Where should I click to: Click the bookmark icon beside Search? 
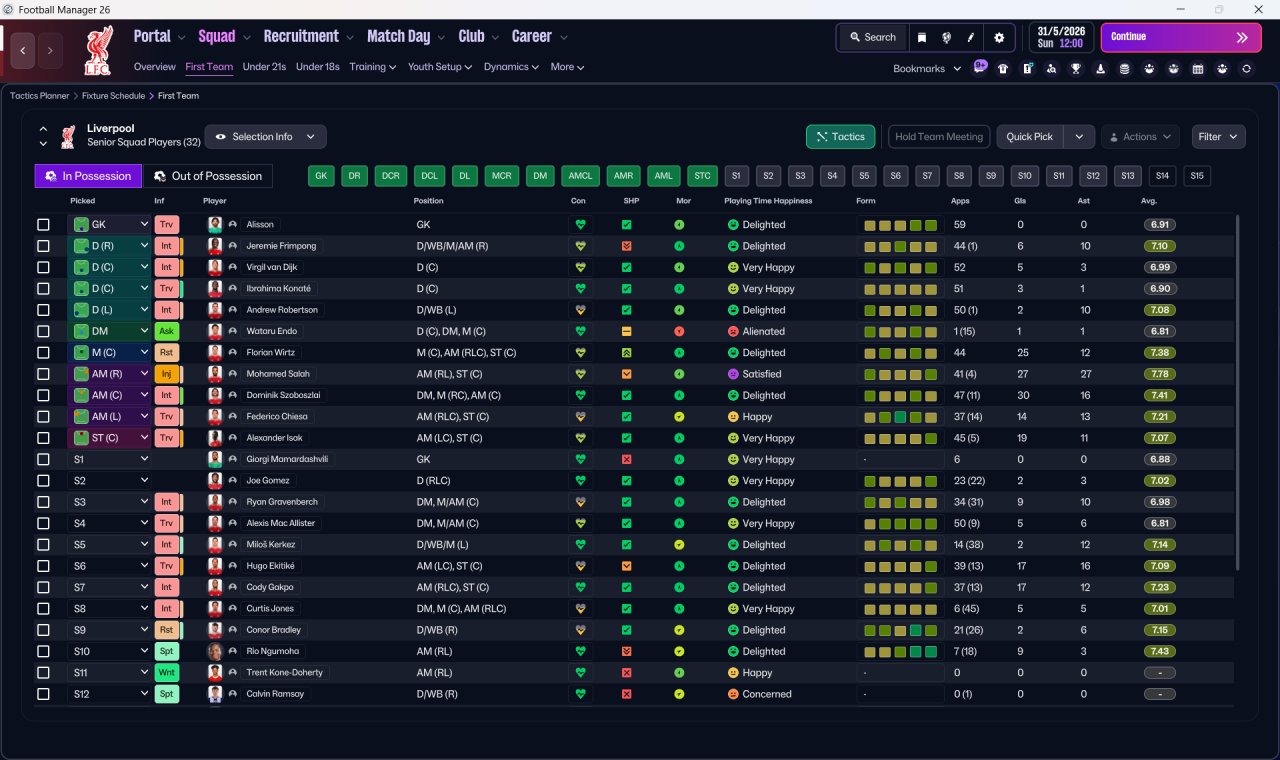pyautogui.click(x=922, y=37)
